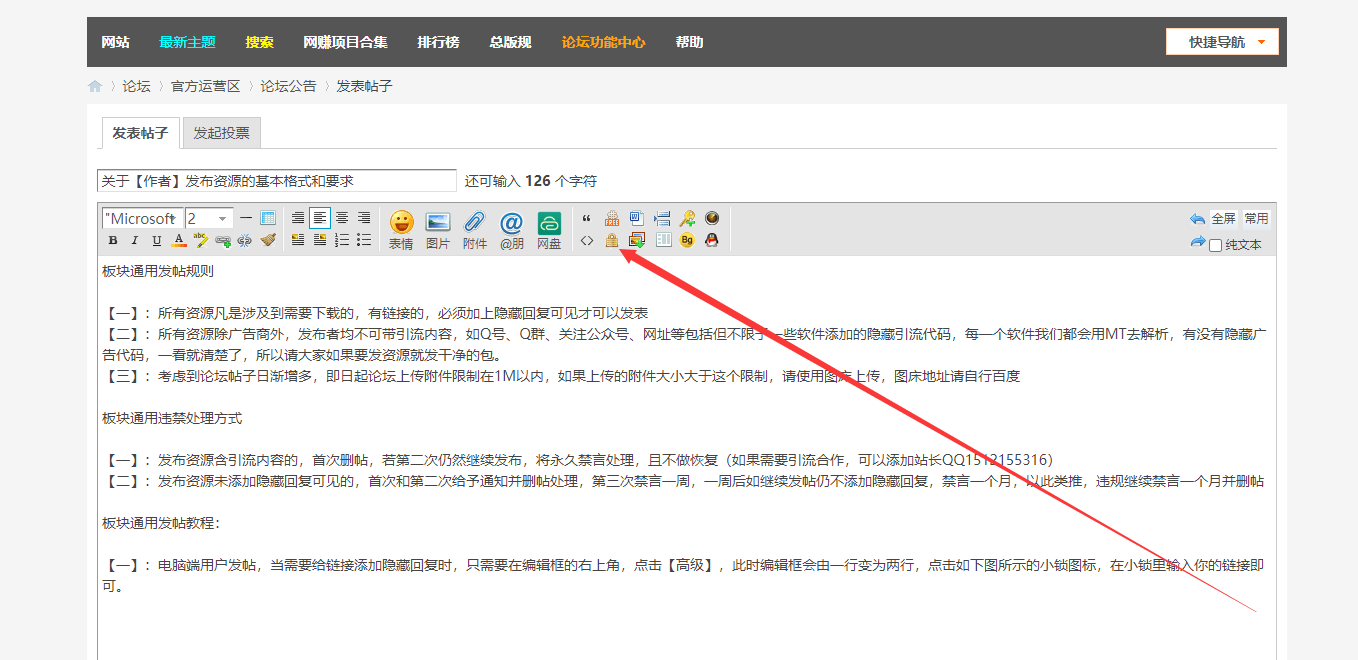
Task: Click the @朋 mention friends icon
Action: click(511, 229)
